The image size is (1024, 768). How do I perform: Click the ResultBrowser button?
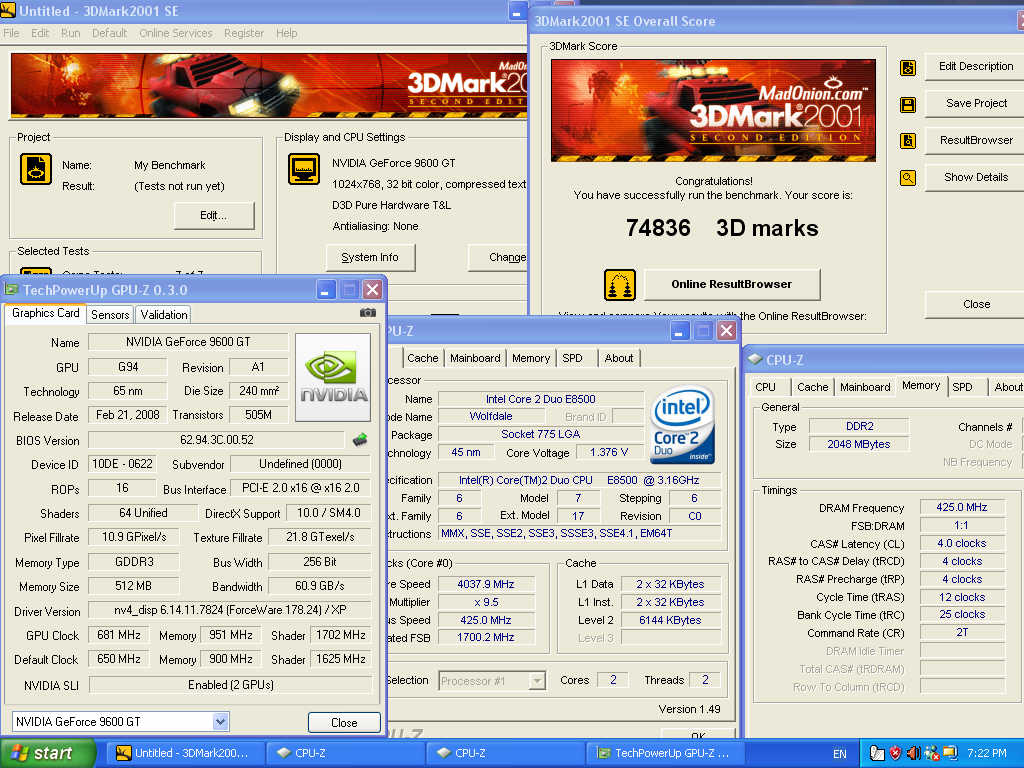coord(975,140)
